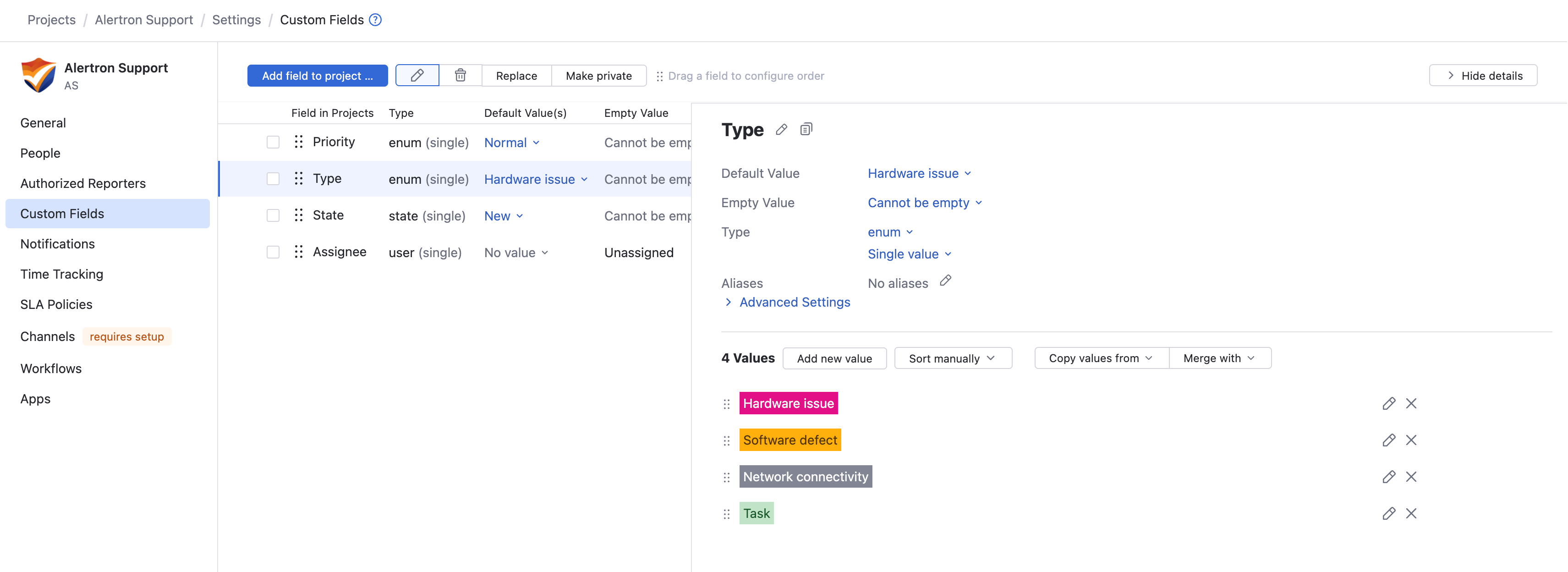Click the pencil icon next to Type heading
Viewport: 1568px width, 572px height.
tap(781, 129)
